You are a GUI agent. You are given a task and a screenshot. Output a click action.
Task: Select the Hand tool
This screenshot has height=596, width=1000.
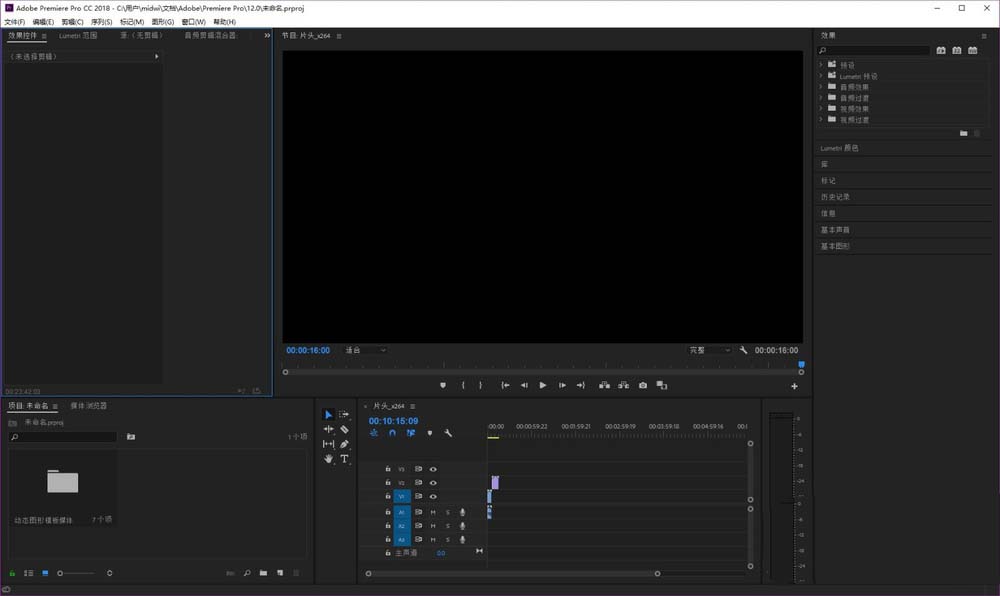point(328,459)
